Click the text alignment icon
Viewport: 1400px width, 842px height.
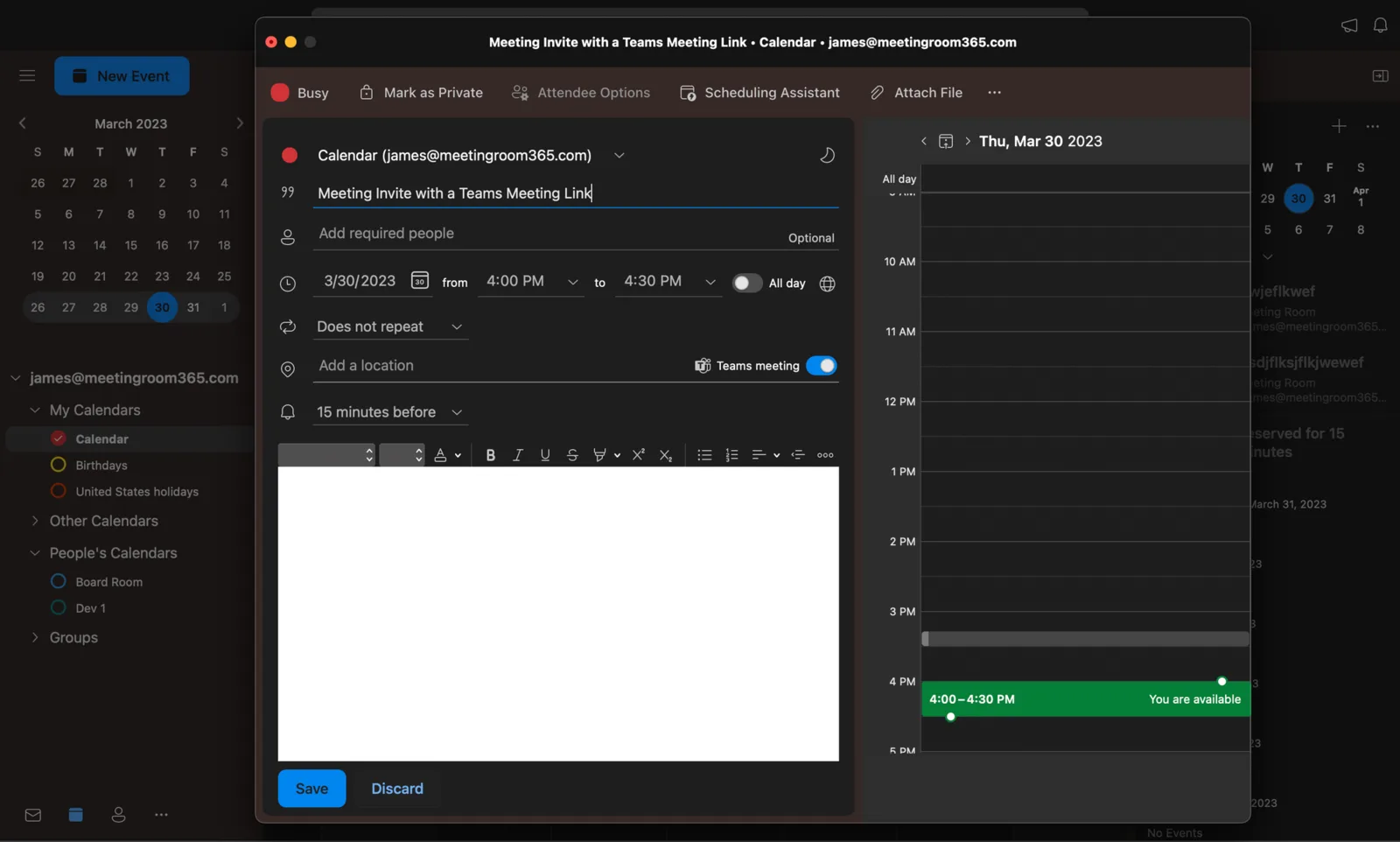759,455
